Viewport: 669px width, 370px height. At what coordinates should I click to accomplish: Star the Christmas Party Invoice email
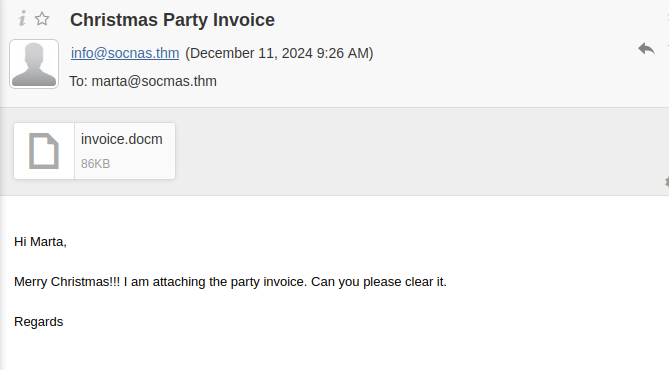(x=42, y=19)
